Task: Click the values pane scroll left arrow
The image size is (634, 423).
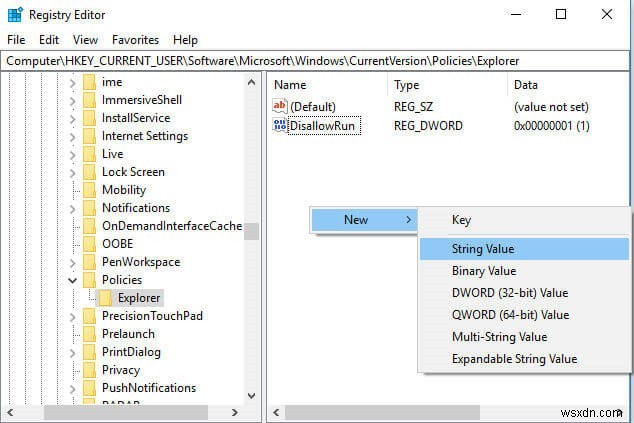Action: click(276, 412)
